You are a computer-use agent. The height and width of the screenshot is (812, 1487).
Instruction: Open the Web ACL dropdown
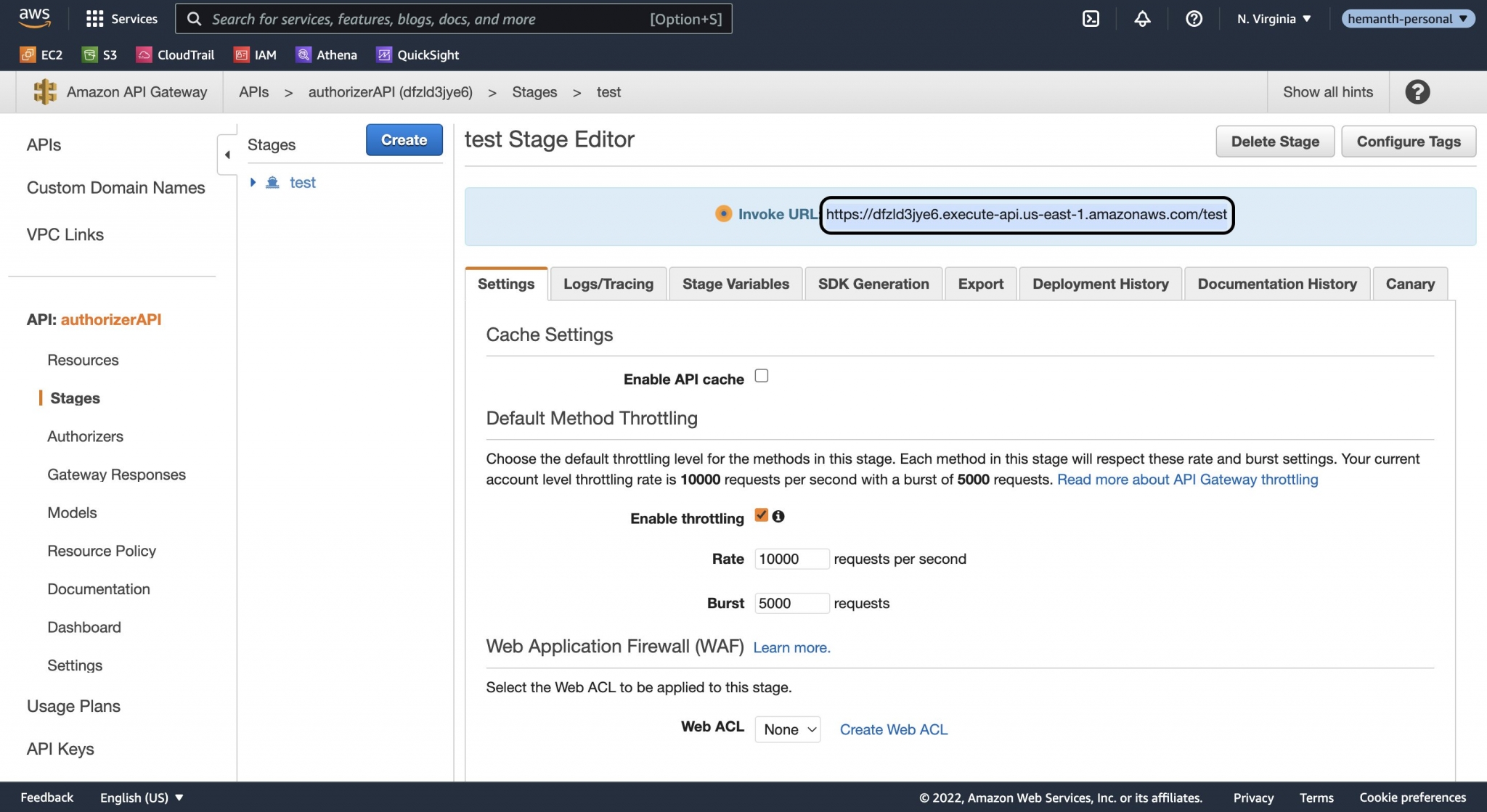(787, 729)
